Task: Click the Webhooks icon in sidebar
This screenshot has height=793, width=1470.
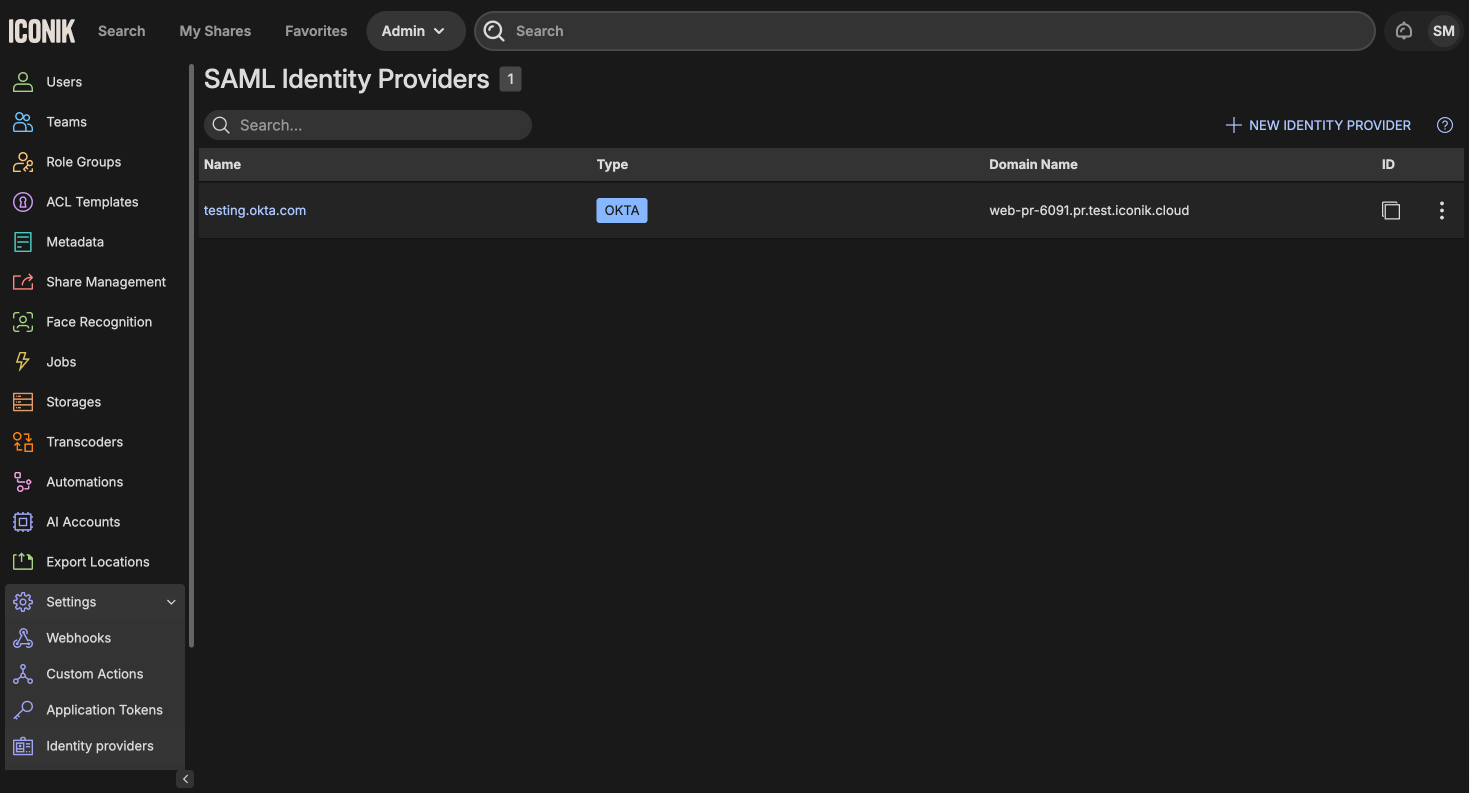Action: (22, 638)
